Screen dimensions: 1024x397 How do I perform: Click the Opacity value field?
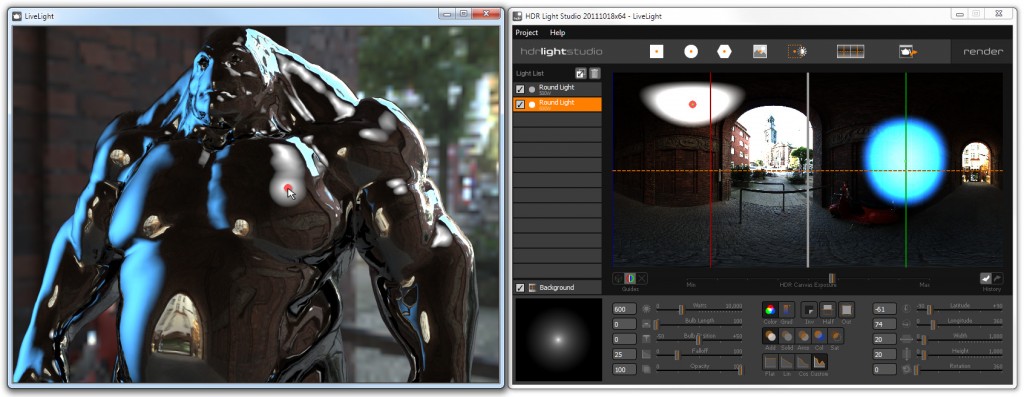624,370
